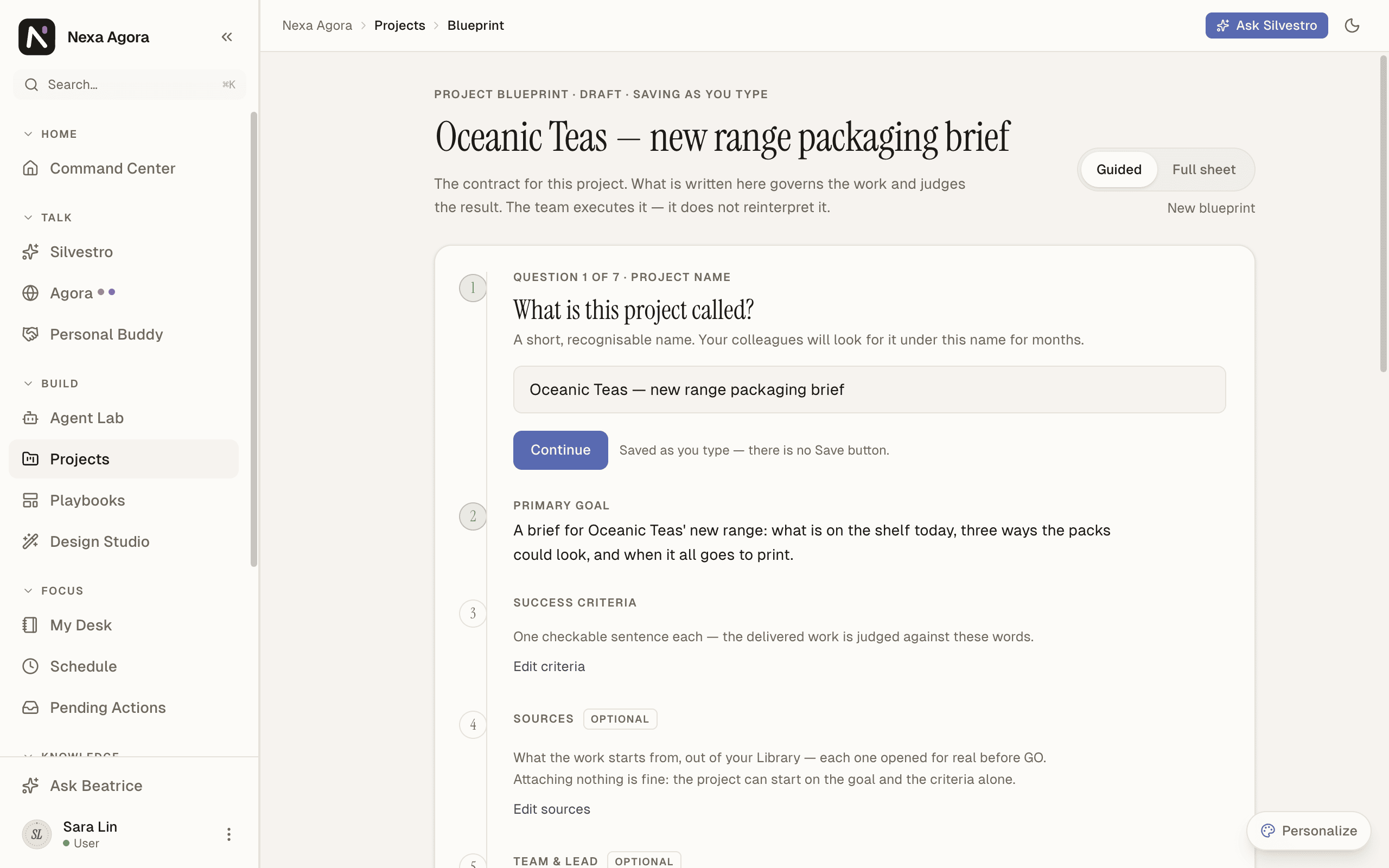This screenshot has width=1389, height=868.
Task: Open Schedule clock icon
Action: 30,666
